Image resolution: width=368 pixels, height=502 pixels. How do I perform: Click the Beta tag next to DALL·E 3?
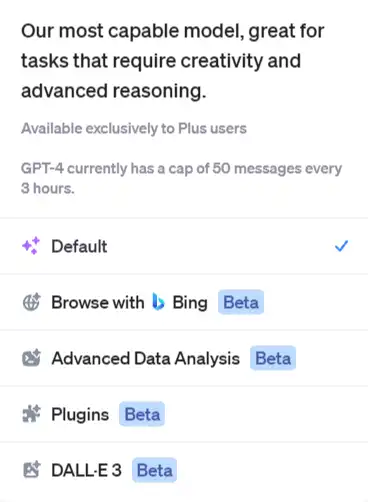click(154, 470)
